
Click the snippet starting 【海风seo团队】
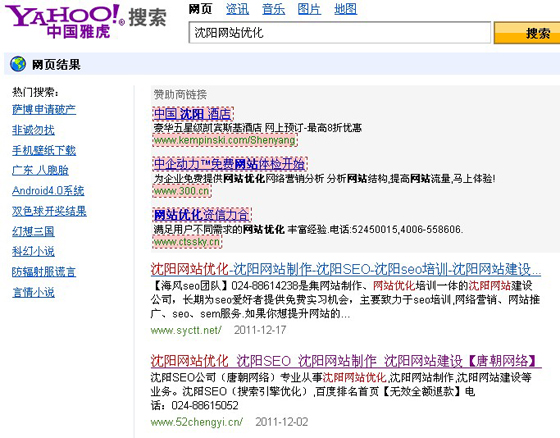[345, 300]
